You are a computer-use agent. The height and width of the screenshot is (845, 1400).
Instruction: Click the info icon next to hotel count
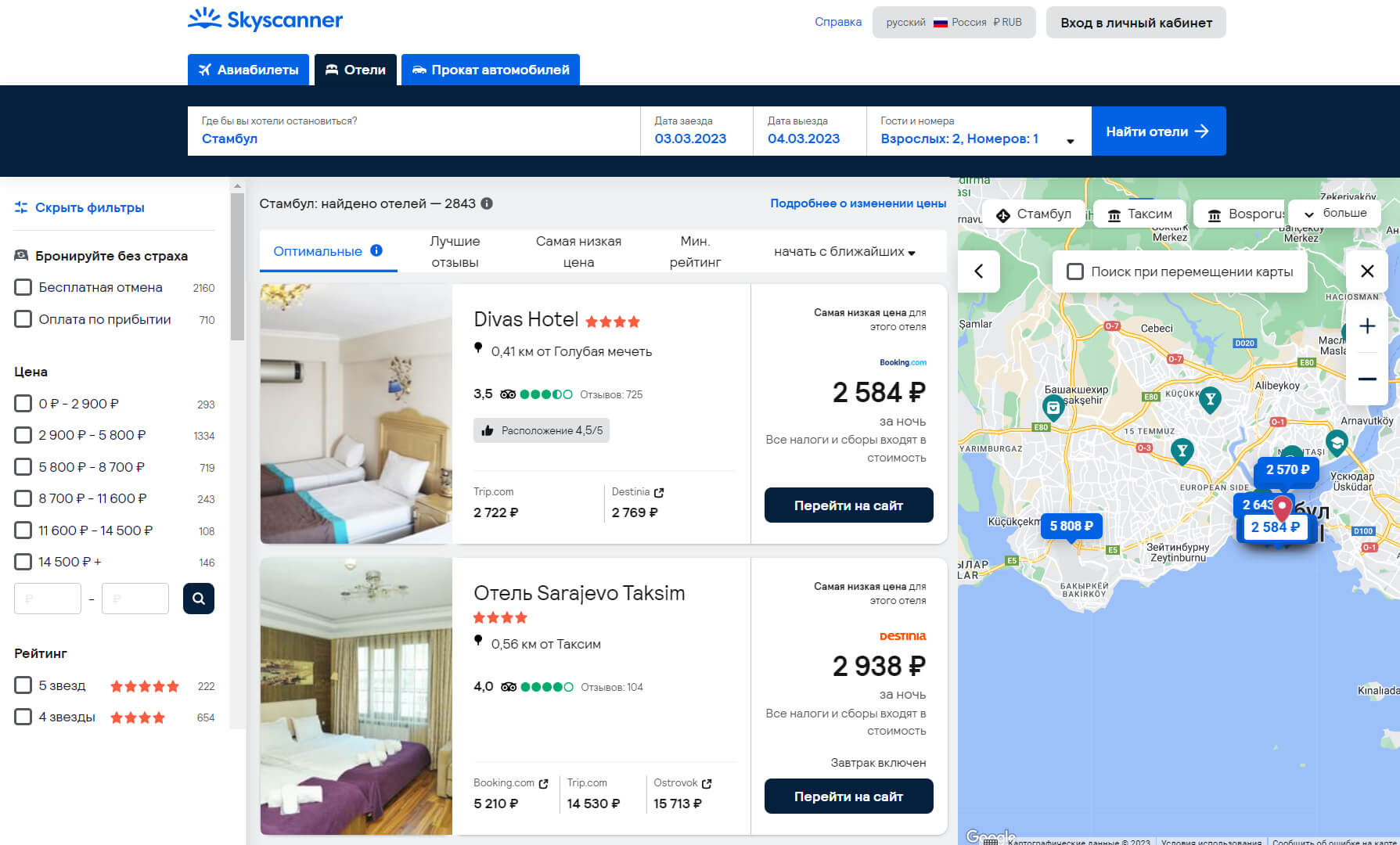pos(487,203)
